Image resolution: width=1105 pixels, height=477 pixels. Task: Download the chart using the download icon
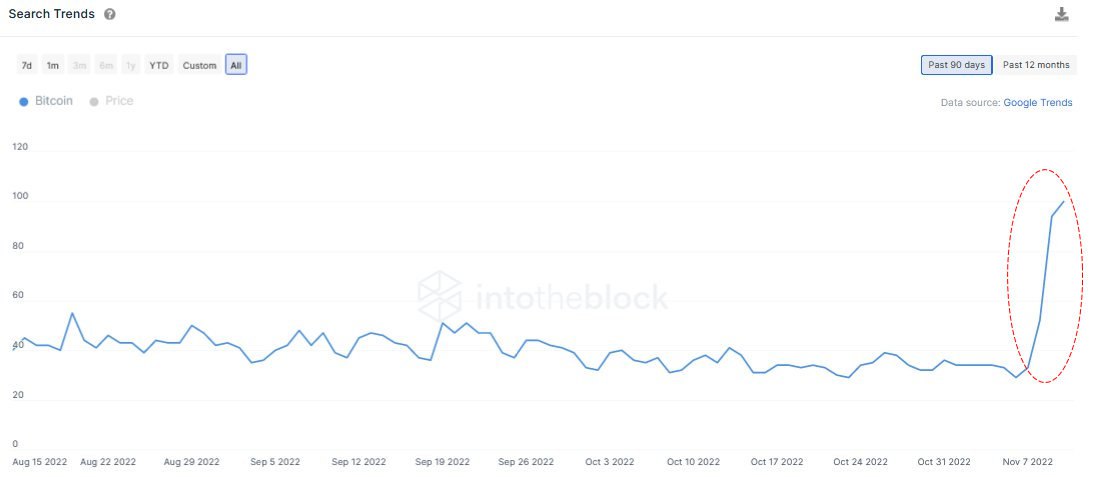coord(1061,14)
